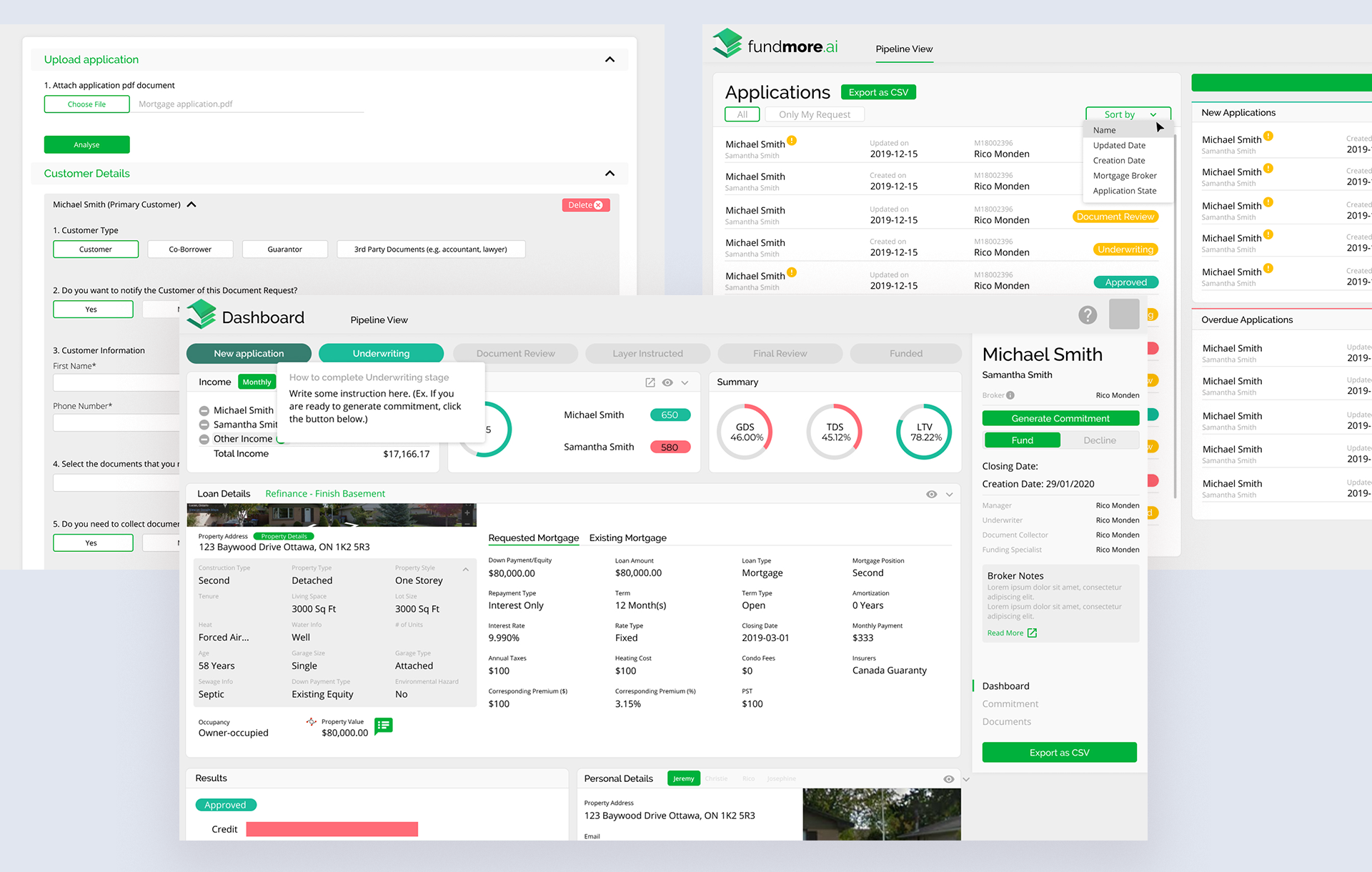Toggle Loan Details visibility eye
The width and height of the screenshot is (1372, 872).
point(931,494)
